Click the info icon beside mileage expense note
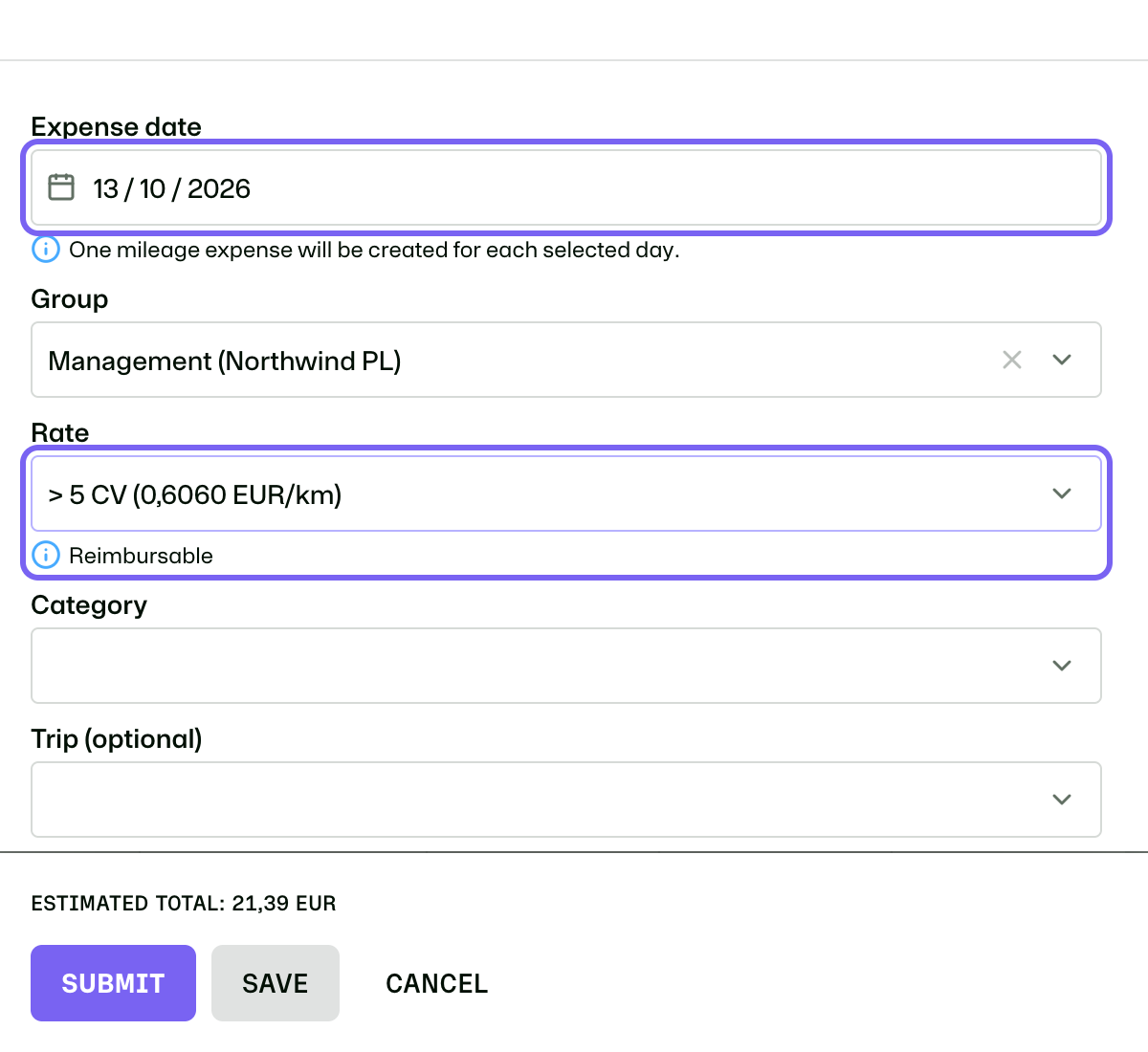This screenshot has width=1148, height=1052. 46,250
